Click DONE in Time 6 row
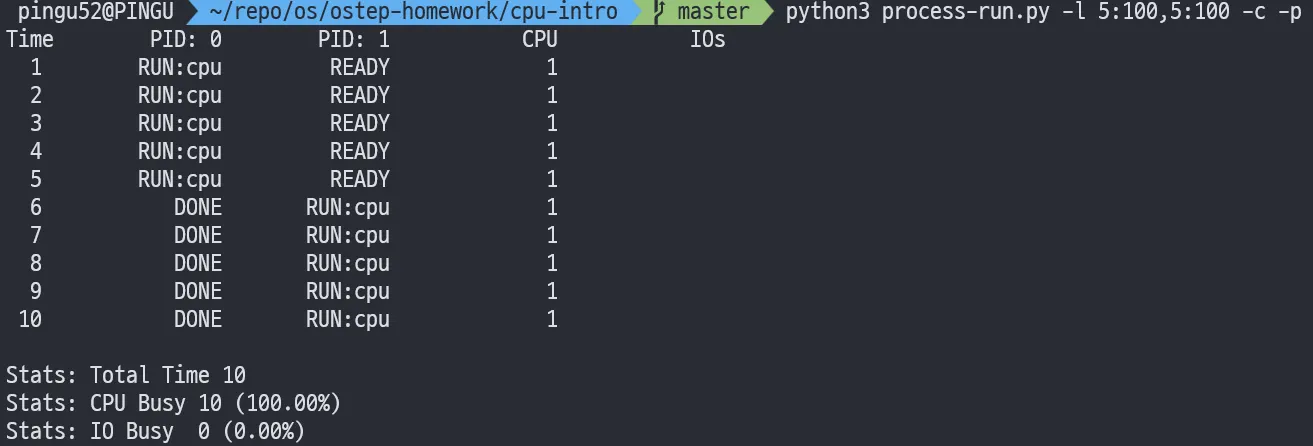The width and height of the screenshot is (1313, 446). [x=198, y=208]
